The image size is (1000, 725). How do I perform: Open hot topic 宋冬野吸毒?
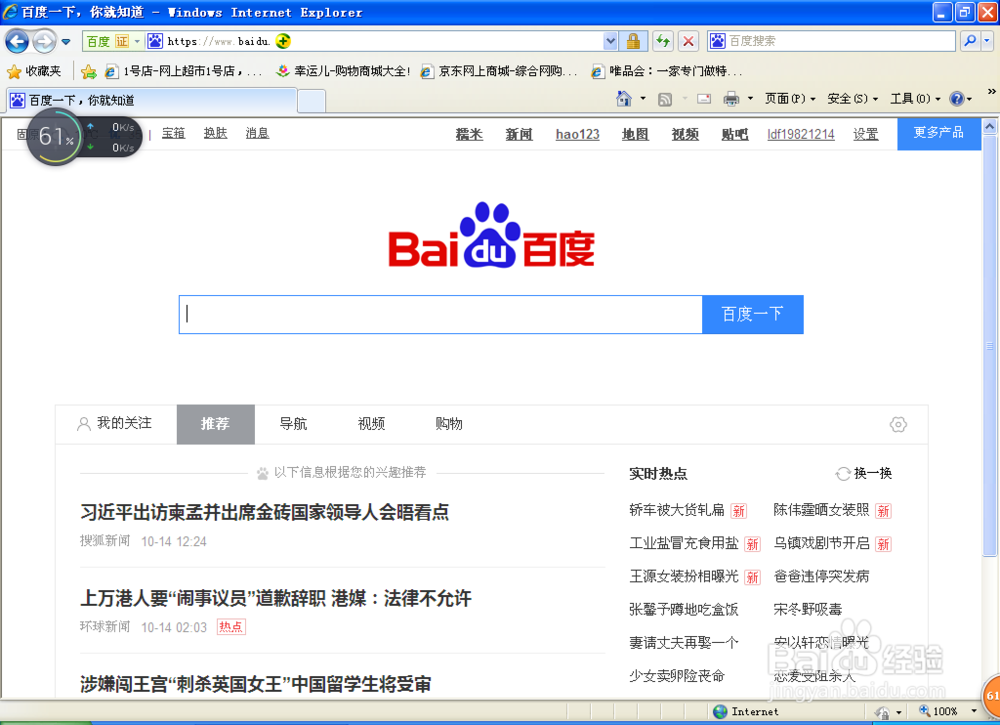807,609
